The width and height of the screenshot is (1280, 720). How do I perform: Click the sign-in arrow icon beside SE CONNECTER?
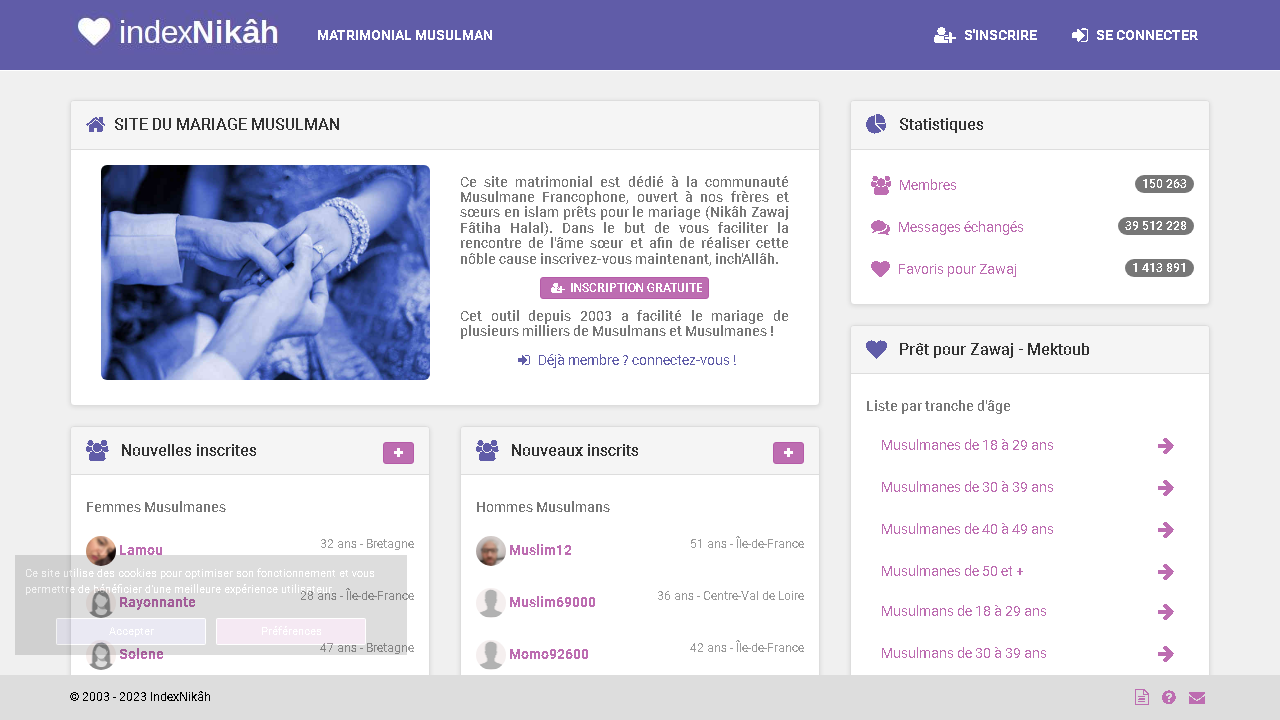1080,35
